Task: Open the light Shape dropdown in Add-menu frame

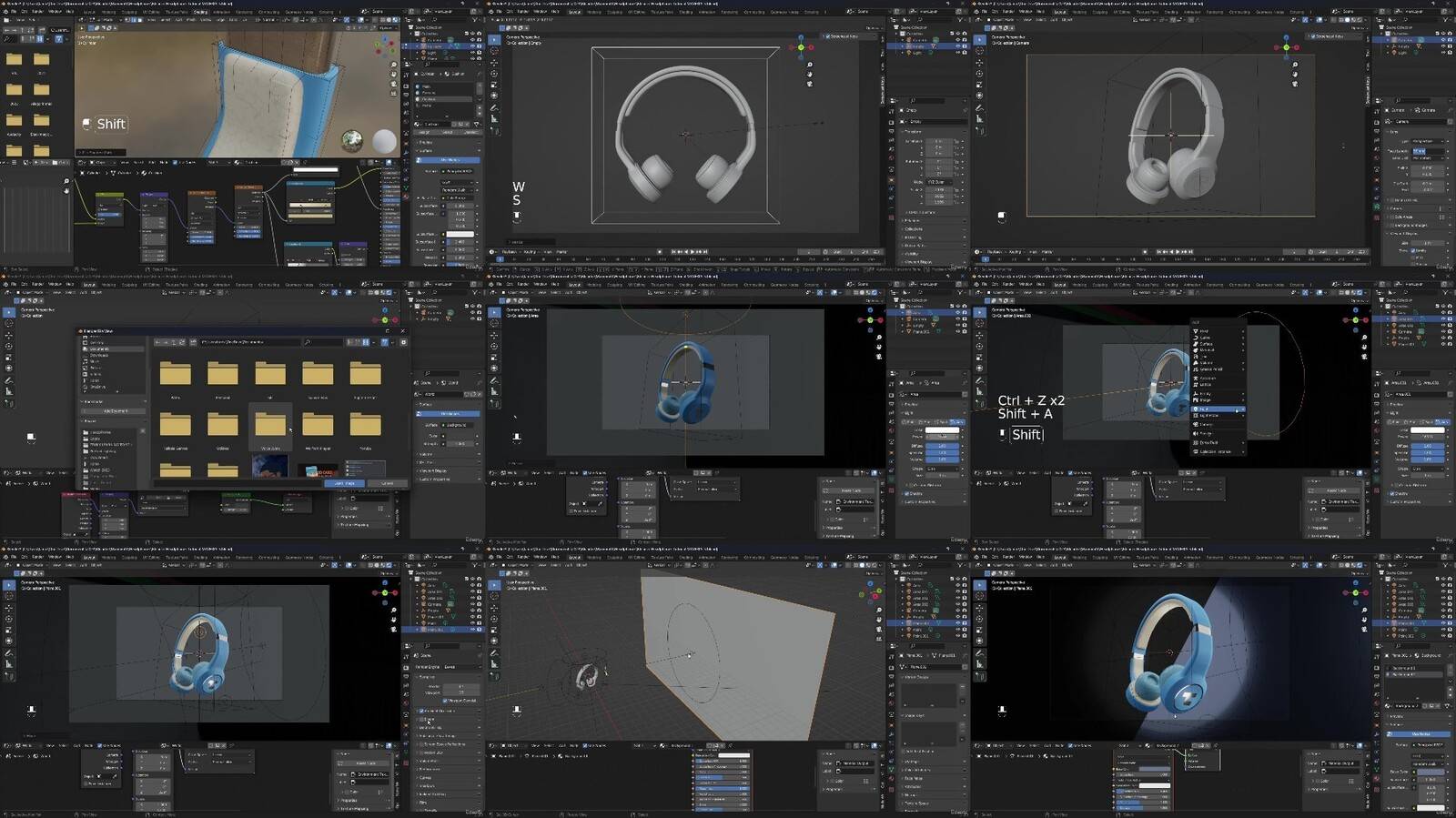Action: 1428,469
